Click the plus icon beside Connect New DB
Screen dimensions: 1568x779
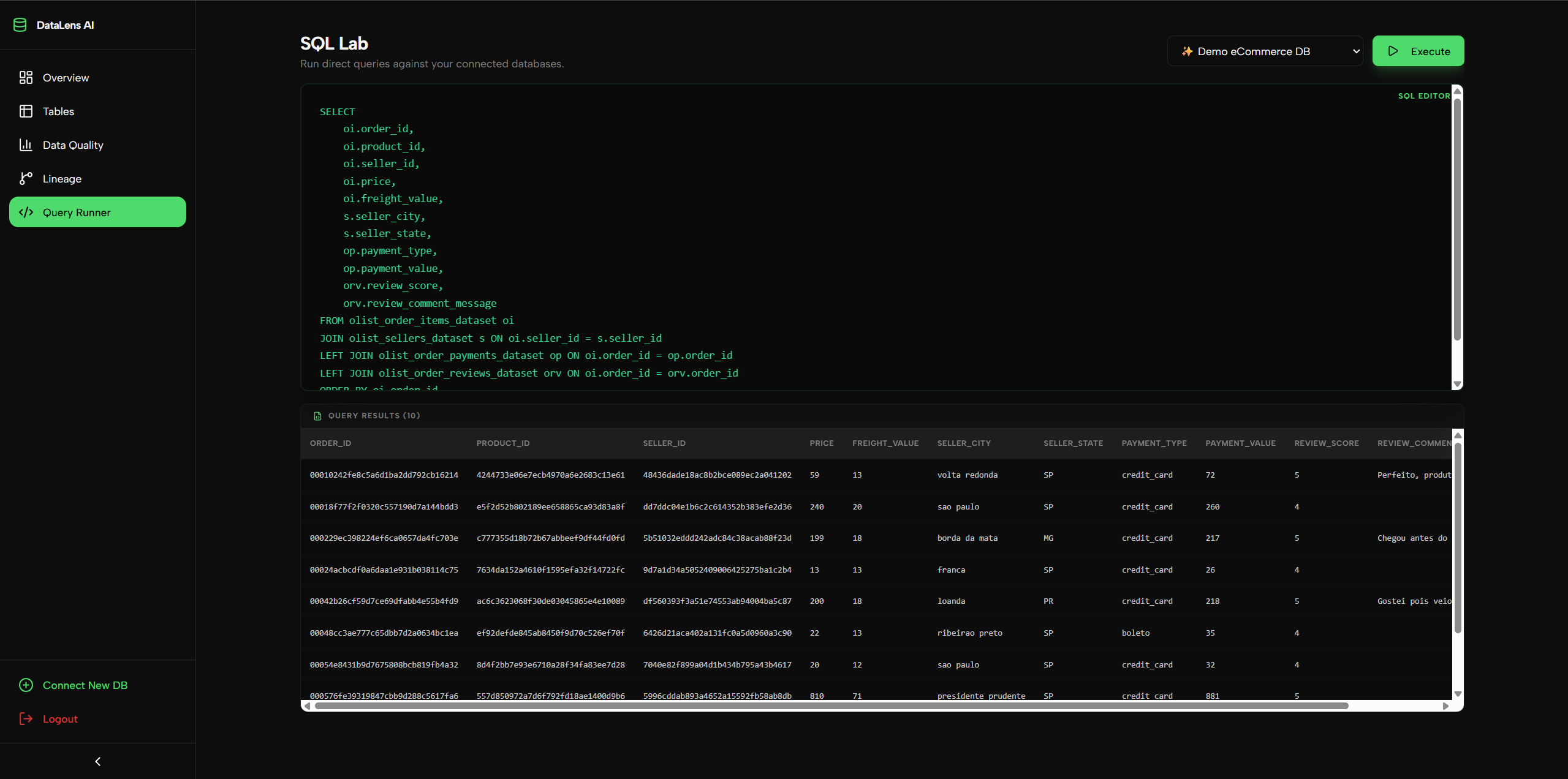point(26,685)
